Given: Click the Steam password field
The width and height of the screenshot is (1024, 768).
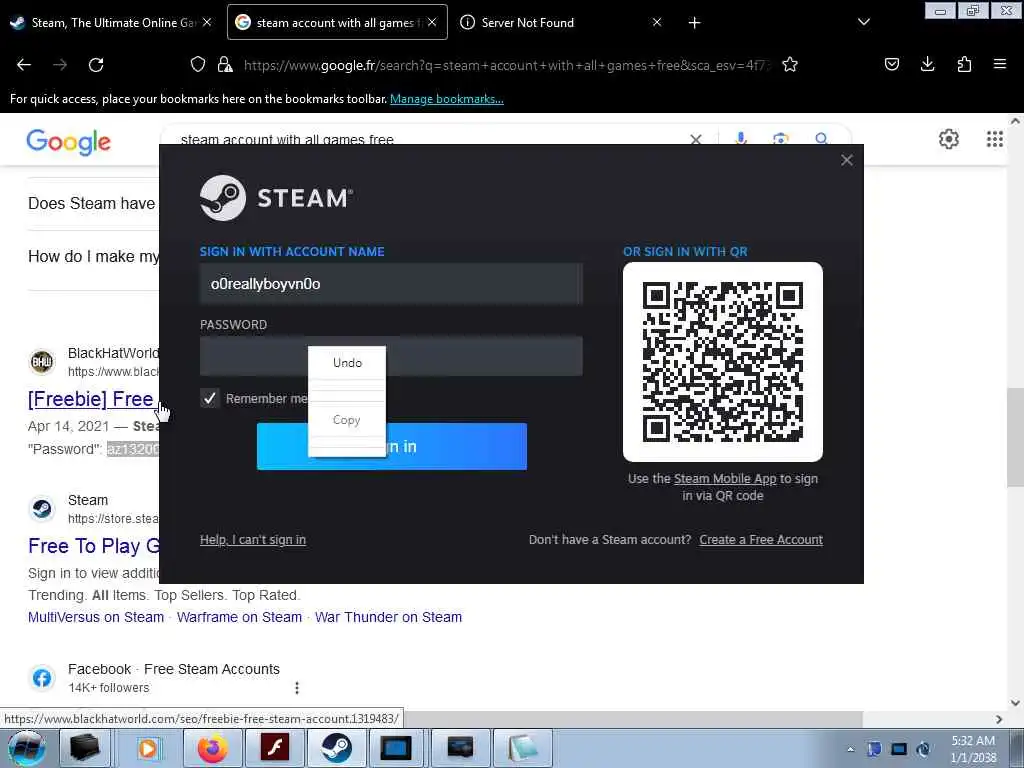Looking at the screenshot, I should (x=391, y=356).
